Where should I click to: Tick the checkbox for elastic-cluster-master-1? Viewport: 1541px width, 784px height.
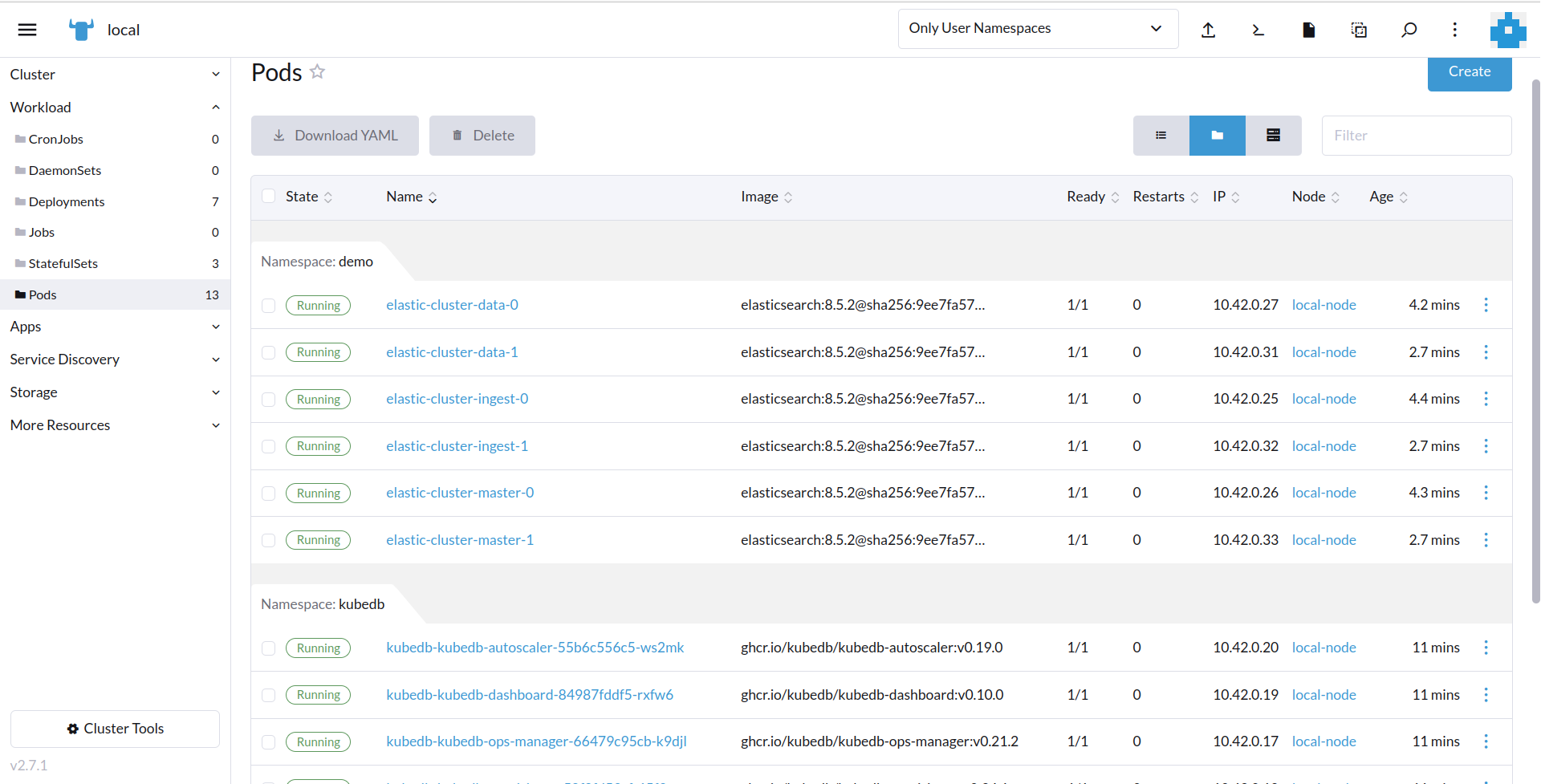tap(269, 541)
